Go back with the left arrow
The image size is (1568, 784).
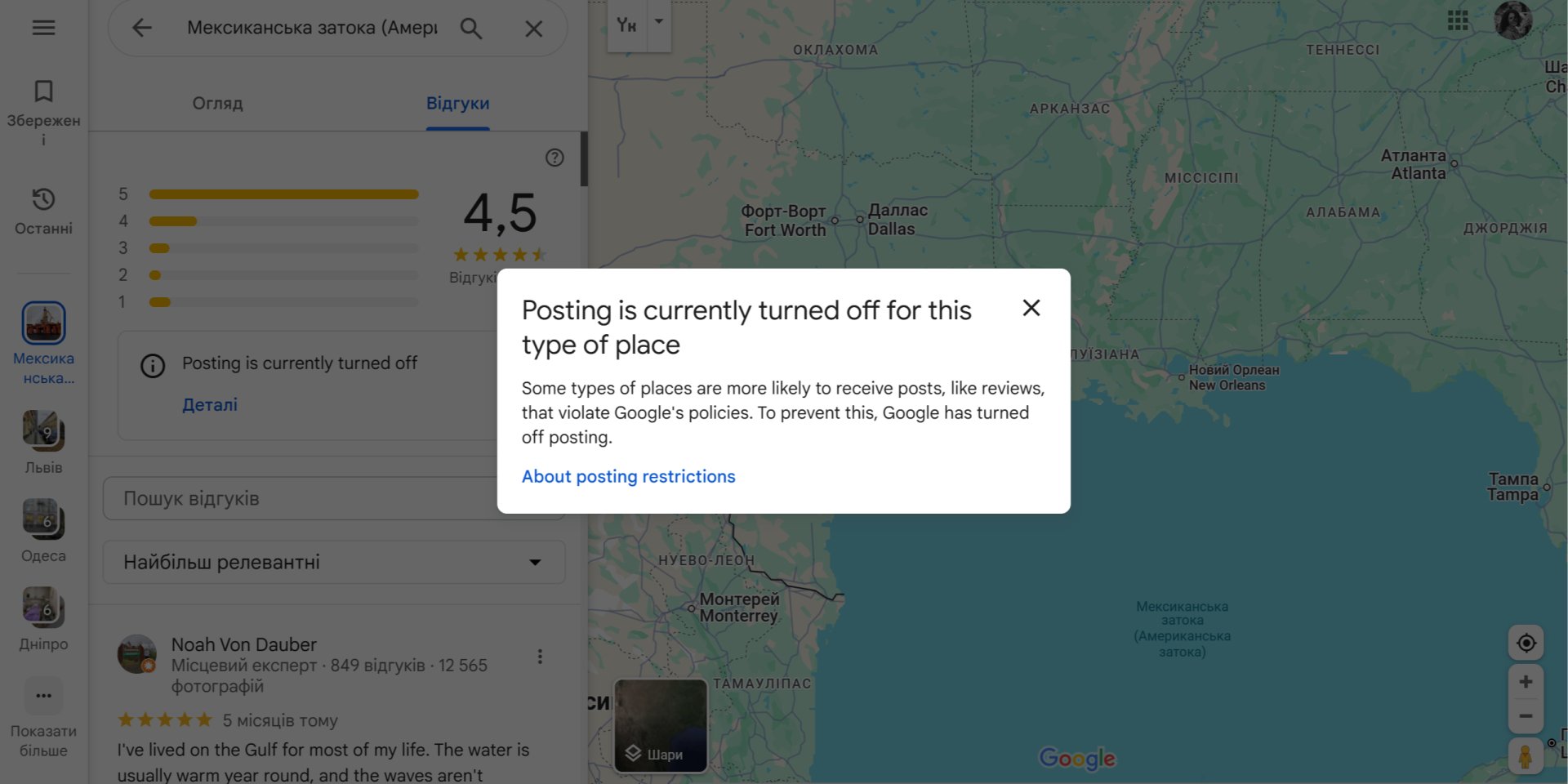coord(142,28)
